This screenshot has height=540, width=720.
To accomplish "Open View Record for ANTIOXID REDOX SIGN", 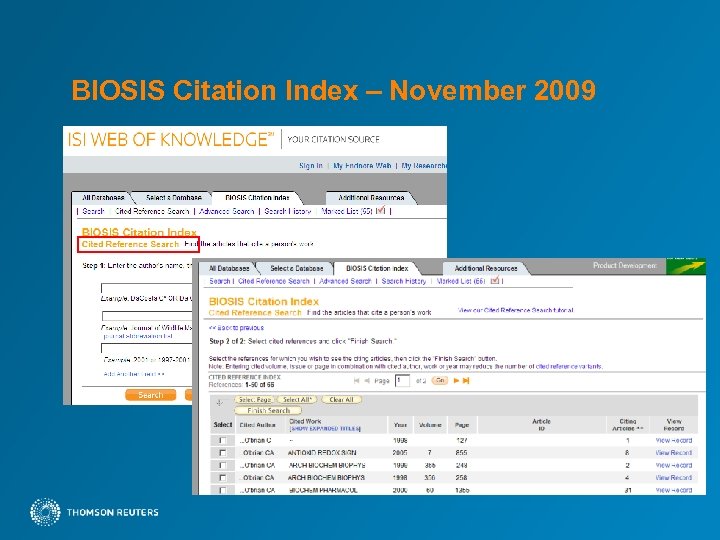I will pos(674,453).
